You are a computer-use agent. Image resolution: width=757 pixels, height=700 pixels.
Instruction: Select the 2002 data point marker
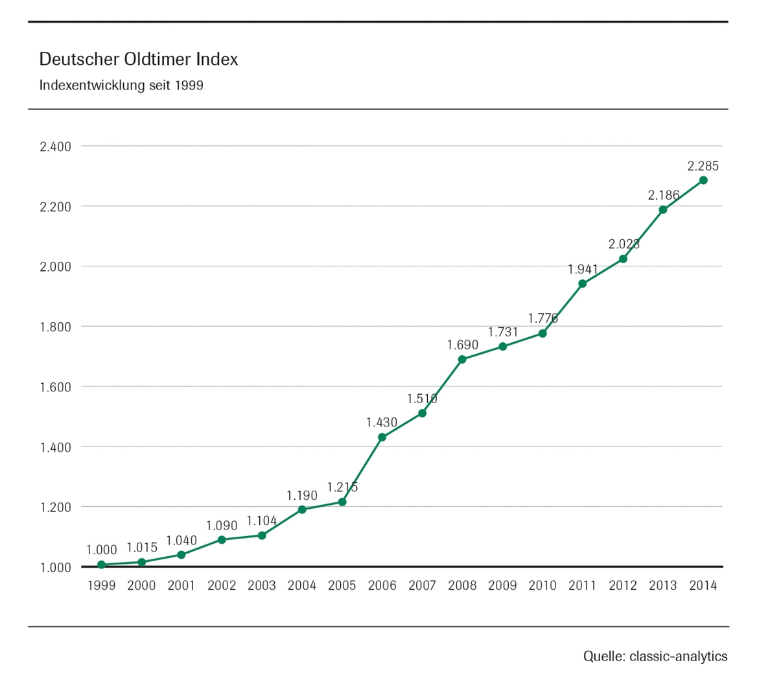tap(221, 539)
